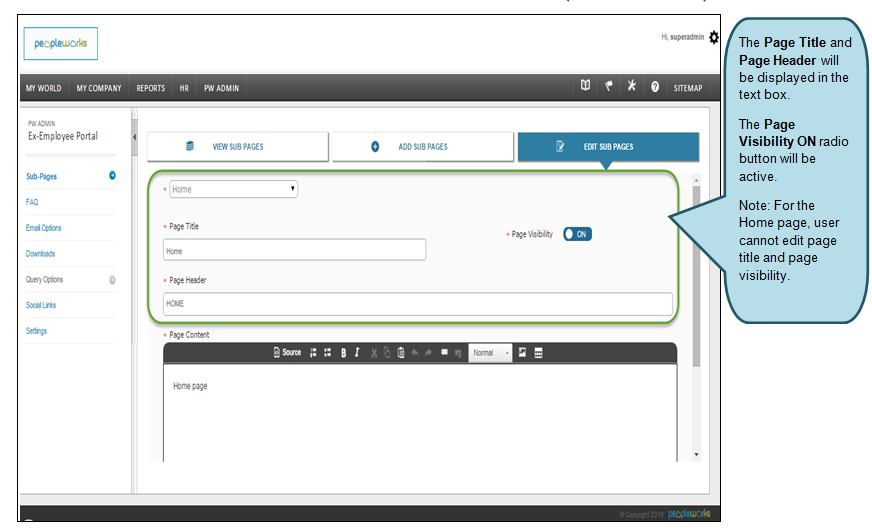Expand Query Options in the sidebar
Image resolution: width=872 pixels, height=528 pixels.
pos(112,280)
